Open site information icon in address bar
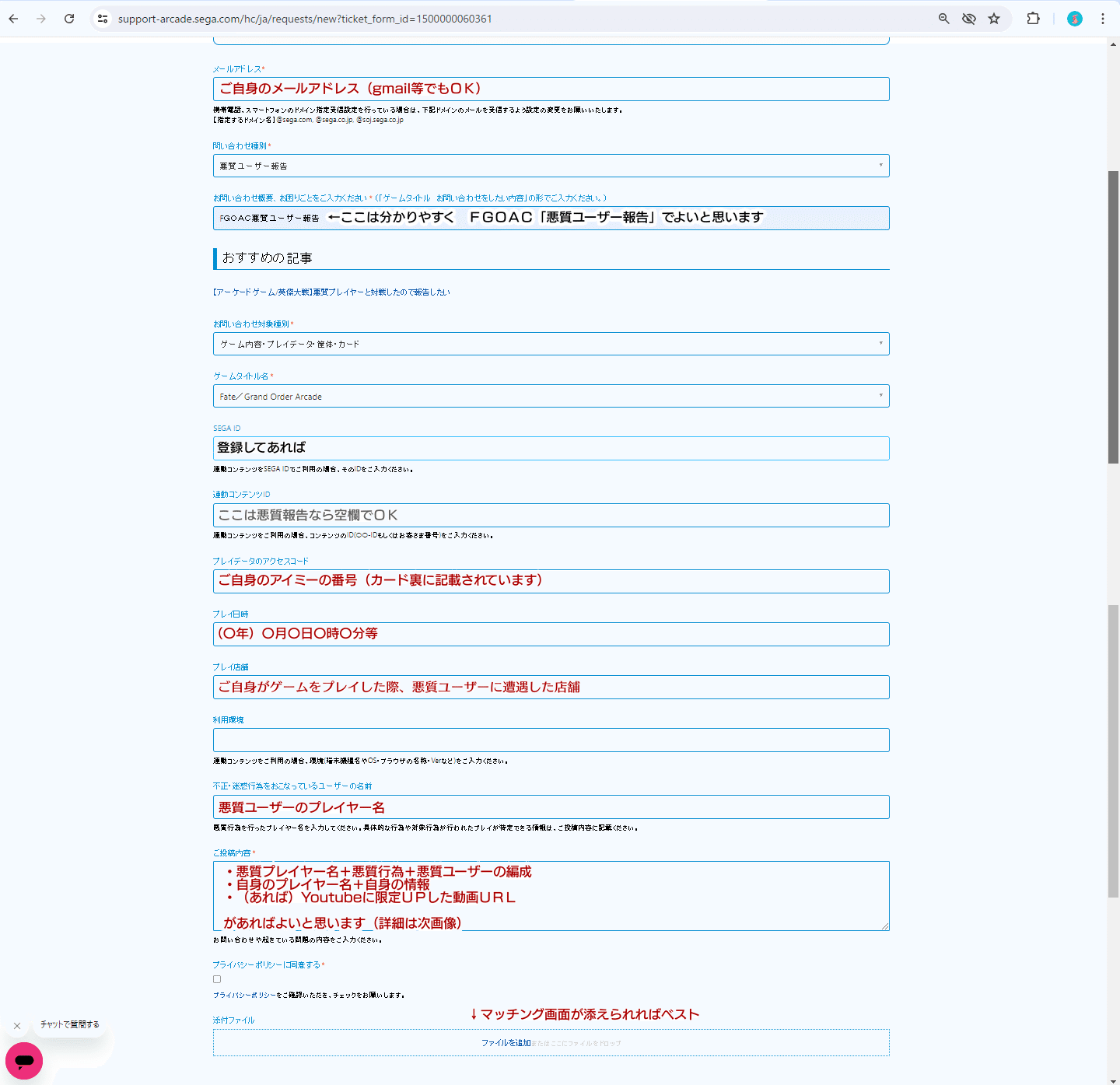This screenshot has height=1085, width=1120. [103, 19]
